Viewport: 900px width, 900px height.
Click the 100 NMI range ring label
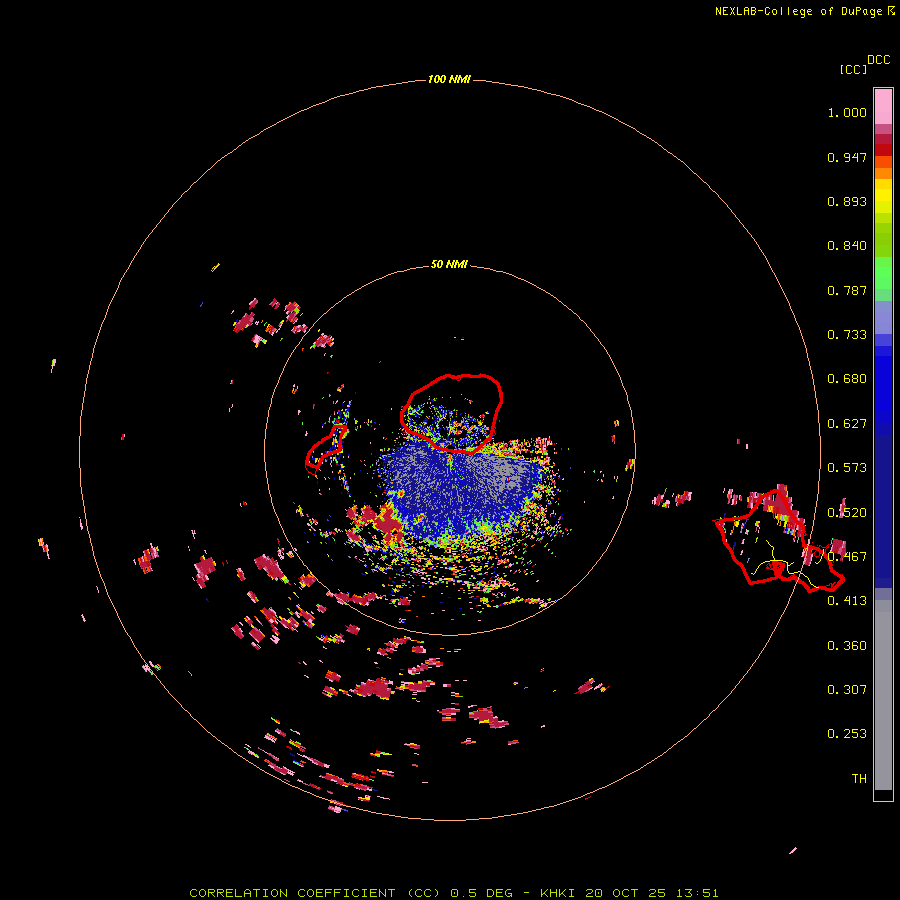449,79
